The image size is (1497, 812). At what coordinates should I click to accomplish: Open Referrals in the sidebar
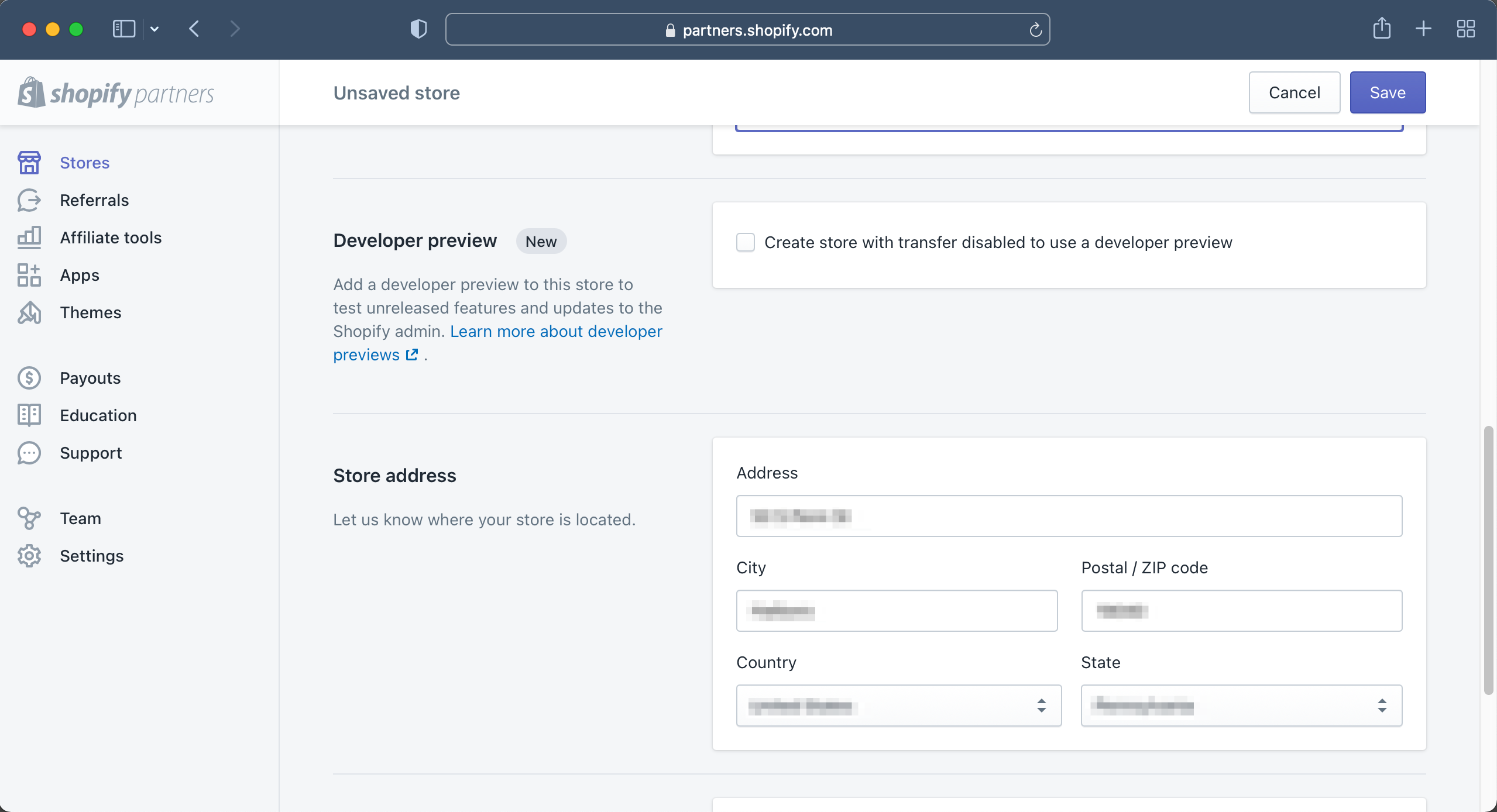[x=94, y=200]
